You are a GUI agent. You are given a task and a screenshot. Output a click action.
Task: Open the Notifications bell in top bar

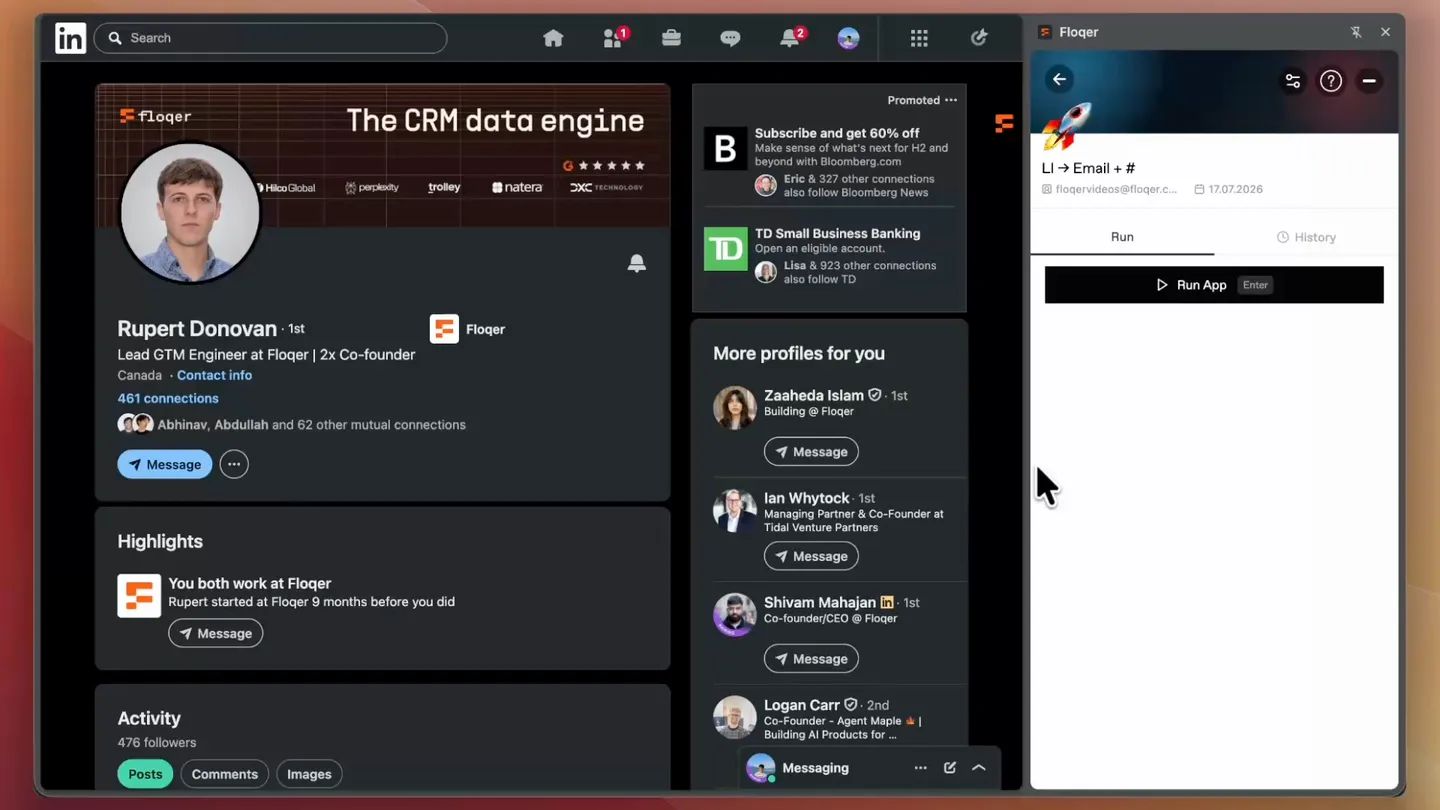[791, 38]
